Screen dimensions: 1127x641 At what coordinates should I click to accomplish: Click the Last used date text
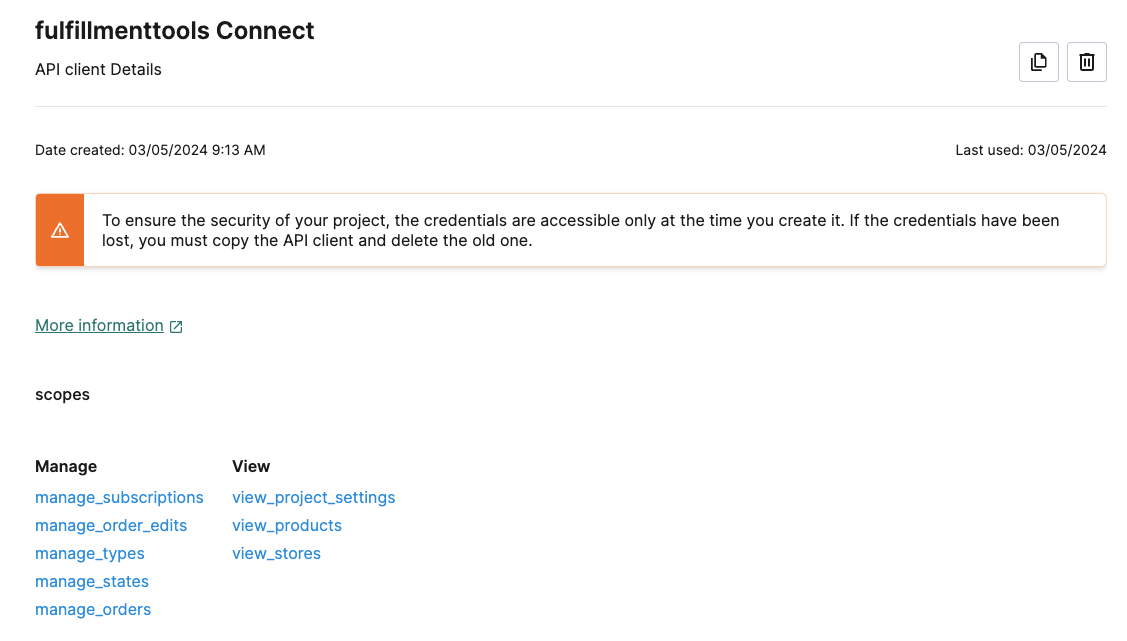(x=1031, y=149)
